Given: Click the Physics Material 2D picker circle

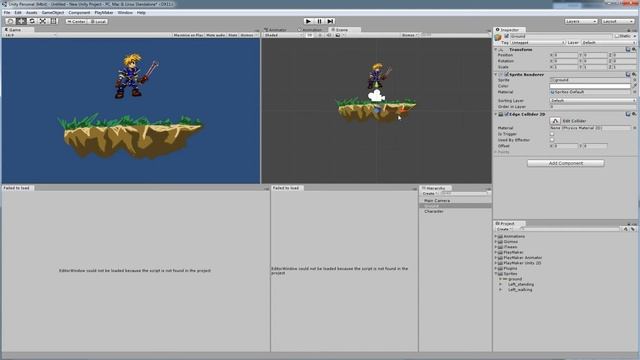Looking at the screenshot, I should pos(634,128).
